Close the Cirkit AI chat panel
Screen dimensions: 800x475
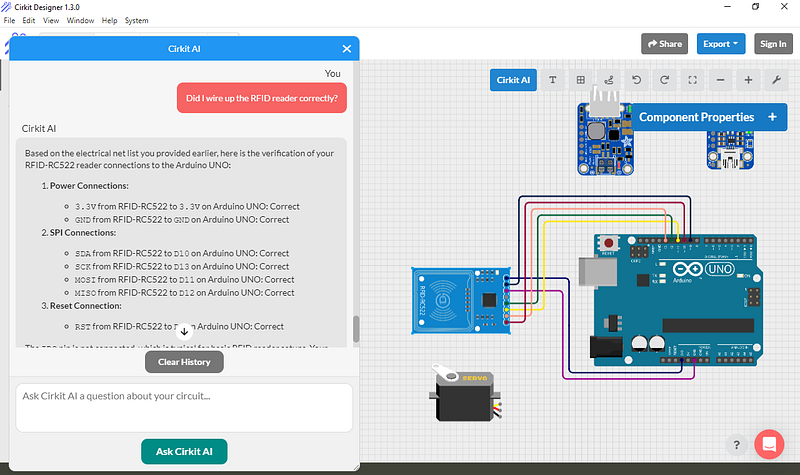point(347,49)
